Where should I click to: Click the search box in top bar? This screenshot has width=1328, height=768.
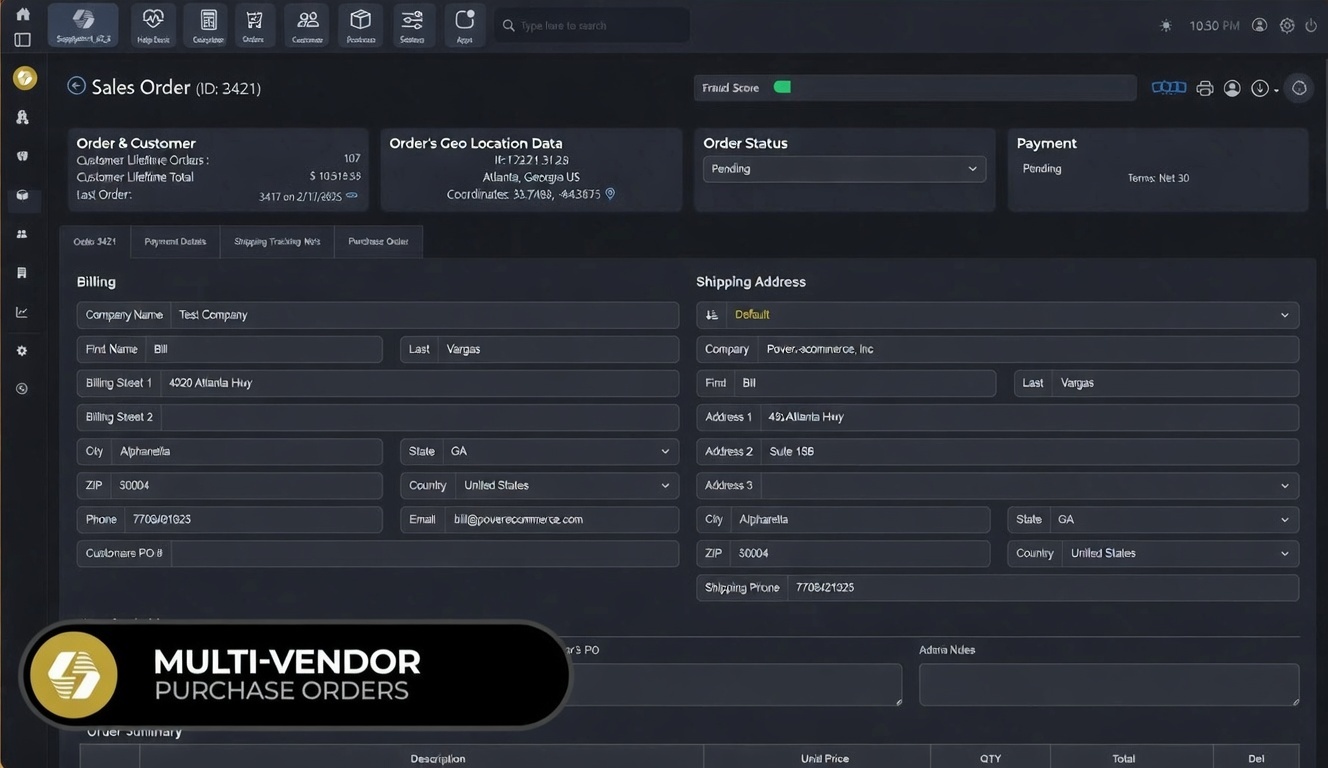coord(592,26)
